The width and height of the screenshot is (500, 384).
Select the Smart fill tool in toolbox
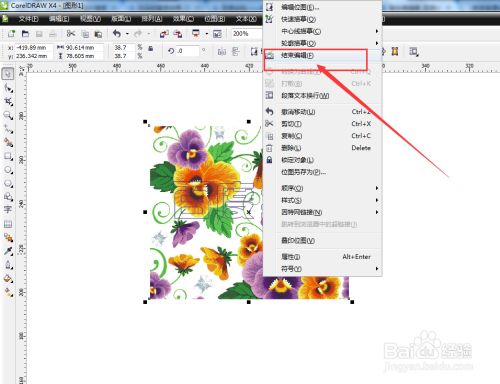click(8, 143)
